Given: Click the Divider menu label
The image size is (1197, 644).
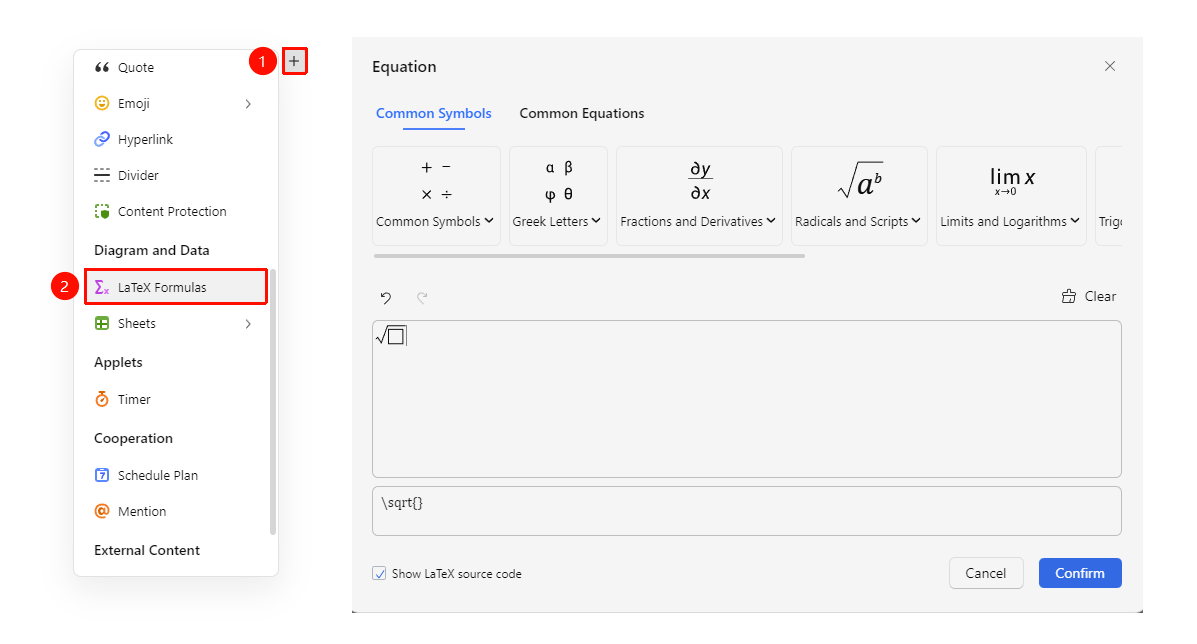Looking at the screenshot, I should tap(138, 175).
